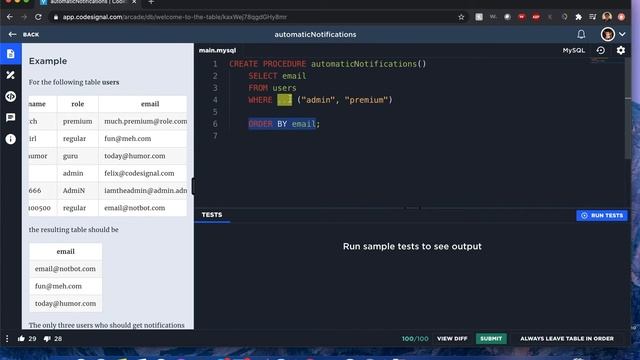
Task: Click the back arrow icon
Action: 12,34
